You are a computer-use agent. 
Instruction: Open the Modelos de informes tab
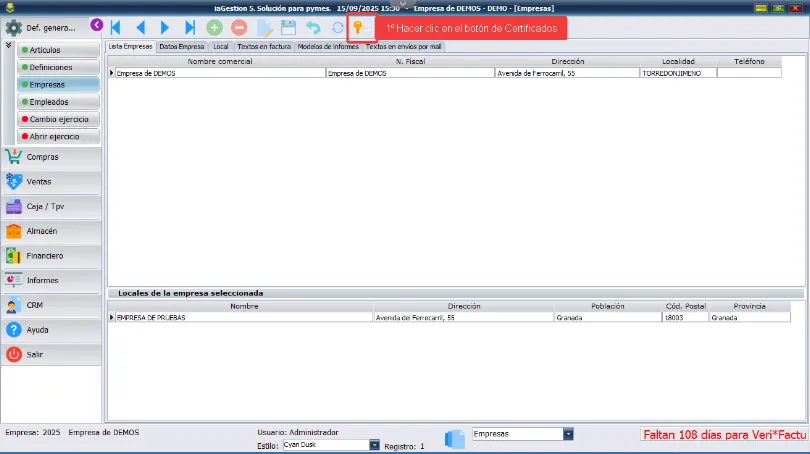click(x=328, y=47)
